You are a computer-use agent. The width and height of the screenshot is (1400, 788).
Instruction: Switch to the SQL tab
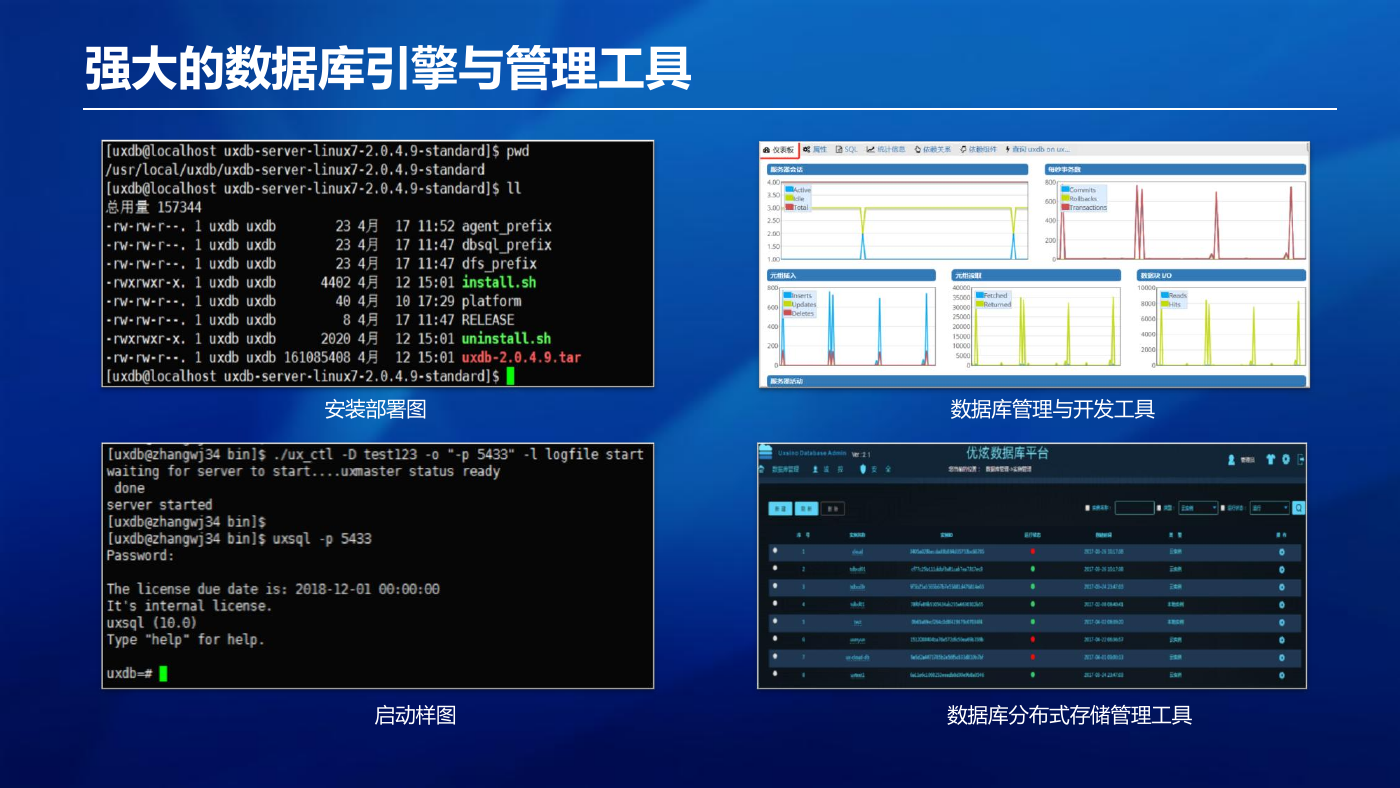click(x=846, y=150)
